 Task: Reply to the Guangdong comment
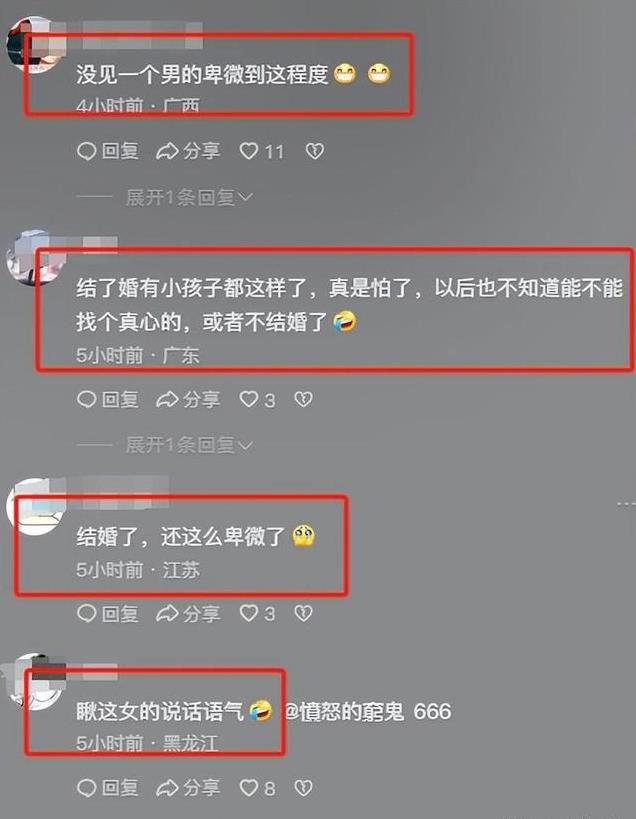[x=108, y=400]
